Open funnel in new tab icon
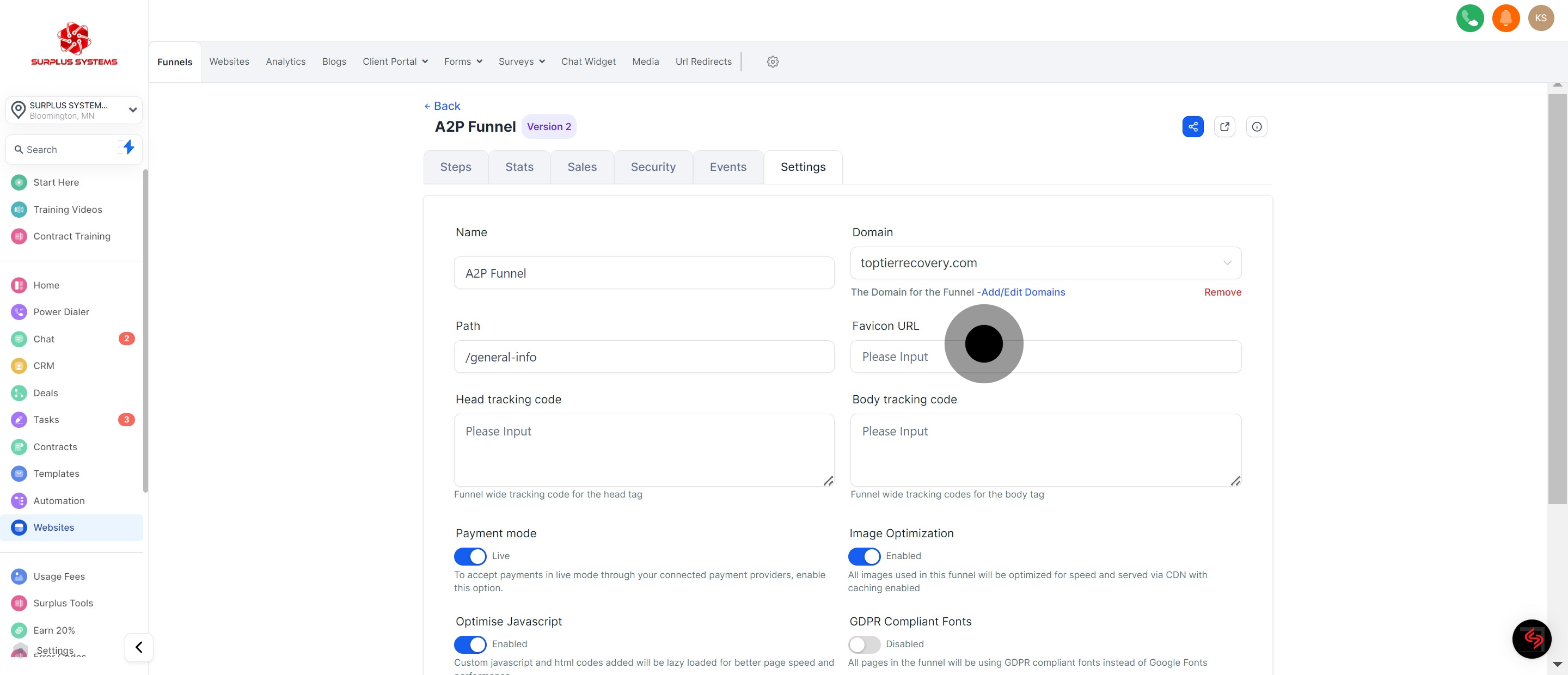 click(x=1224, y=127)
